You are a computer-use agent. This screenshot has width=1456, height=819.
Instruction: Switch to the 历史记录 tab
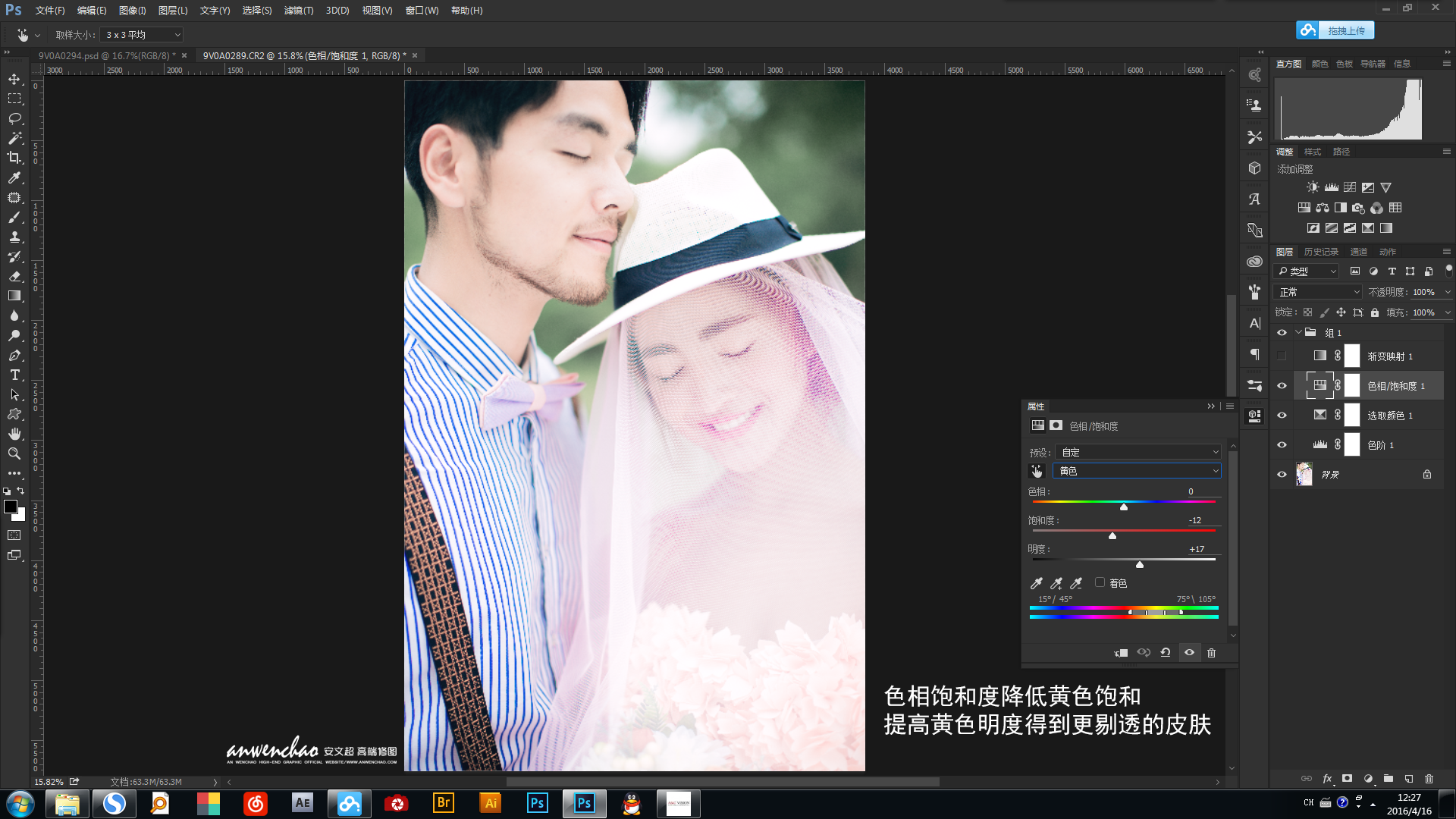(1321, 252)
